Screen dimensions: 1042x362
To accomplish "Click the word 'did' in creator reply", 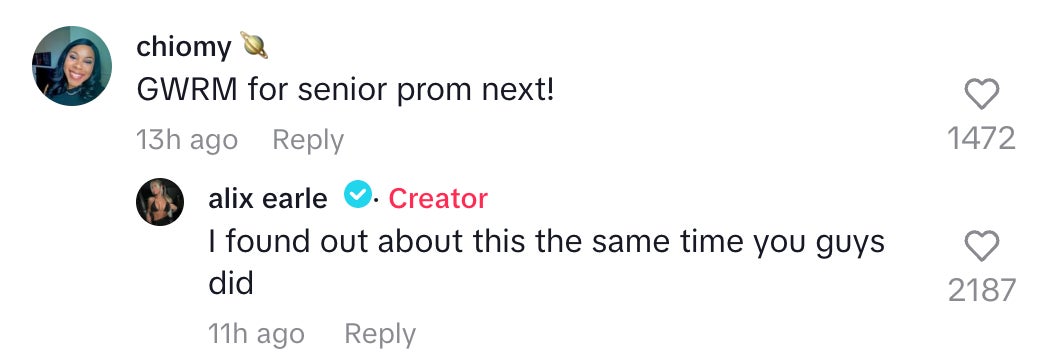I will click(231, 284).
